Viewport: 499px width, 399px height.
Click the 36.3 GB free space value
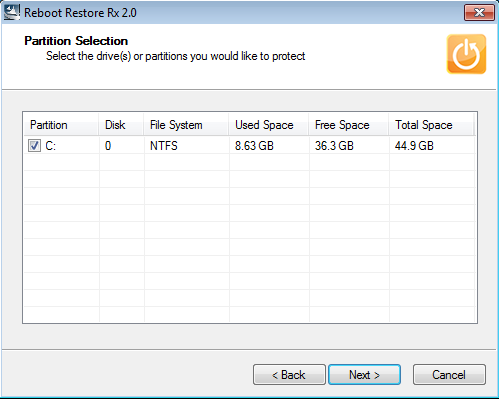pos(334,146)
